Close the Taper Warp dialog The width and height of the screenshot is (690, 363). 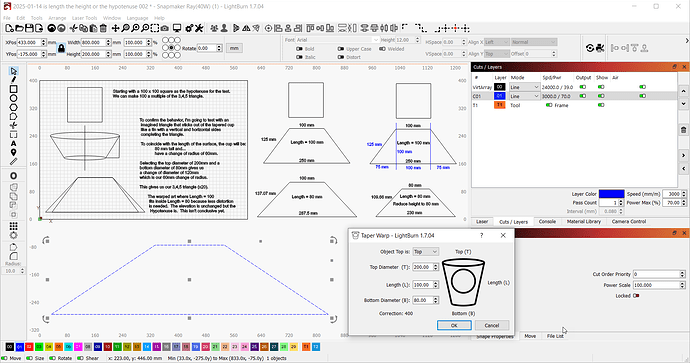pyautogui.click(x=503, y=235)
